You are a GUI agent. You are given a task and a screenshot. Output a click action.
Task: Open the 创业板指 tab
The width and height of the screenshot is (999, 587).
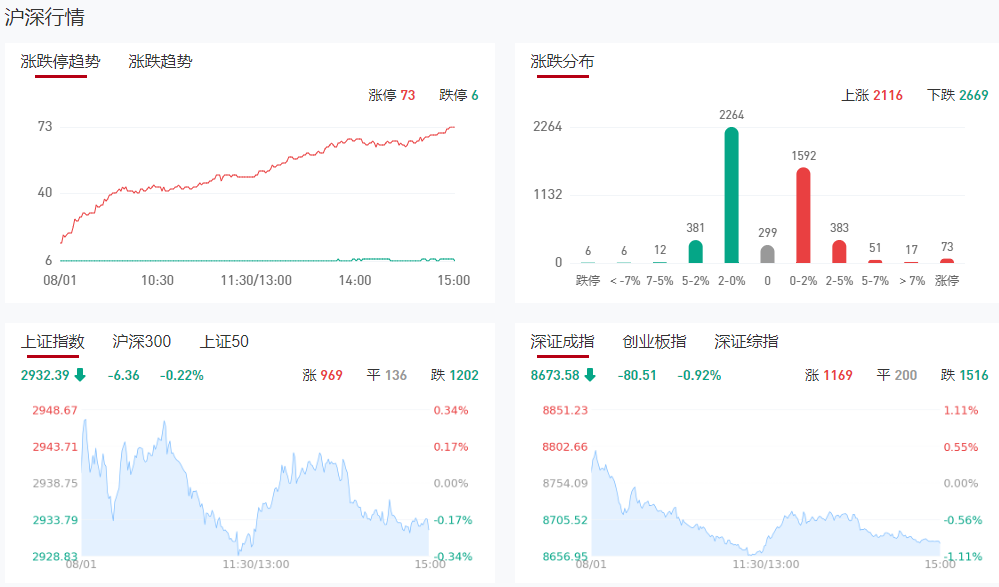(654, 342)
